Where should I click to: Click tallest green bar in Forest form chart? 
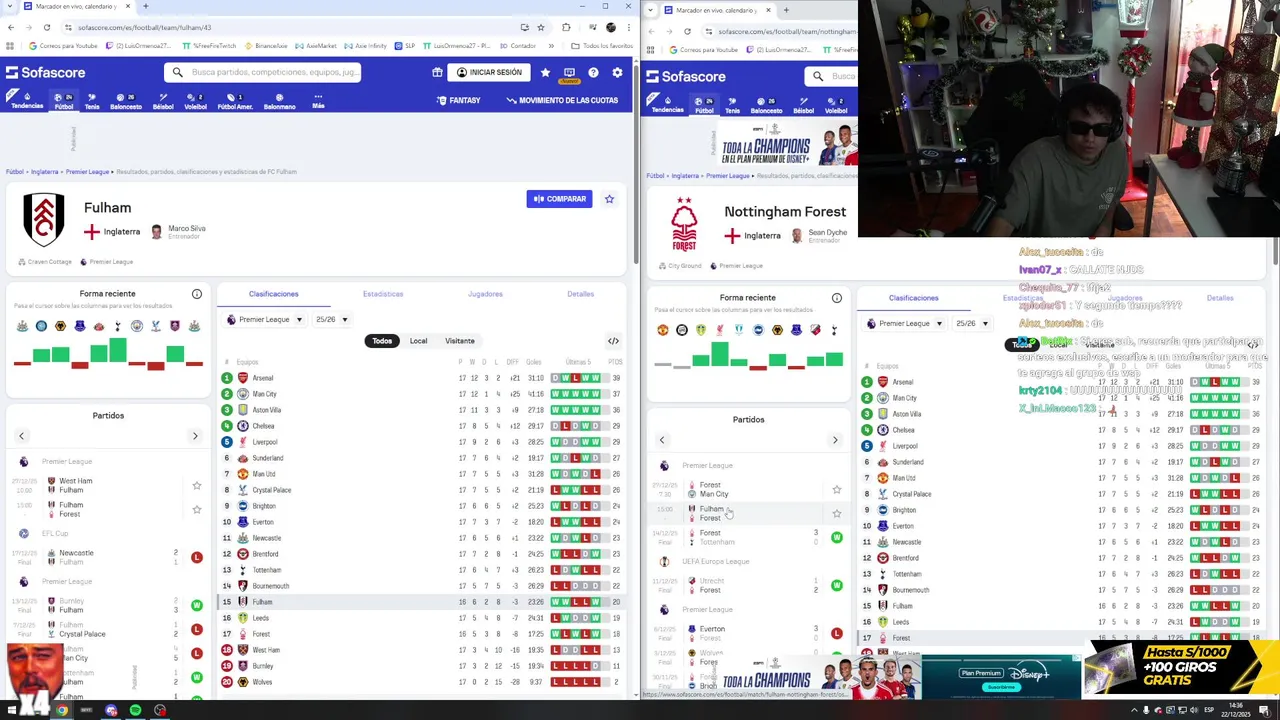coord(720,354)
